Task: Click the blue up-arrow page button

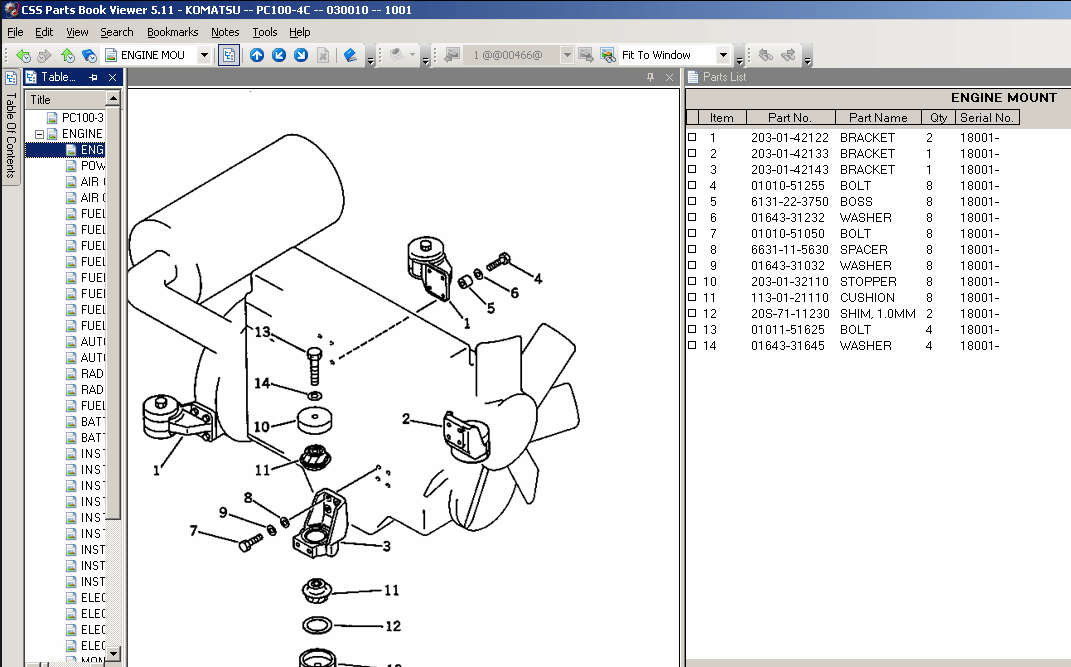Action: pyautogui.click(x=257, y=55)
